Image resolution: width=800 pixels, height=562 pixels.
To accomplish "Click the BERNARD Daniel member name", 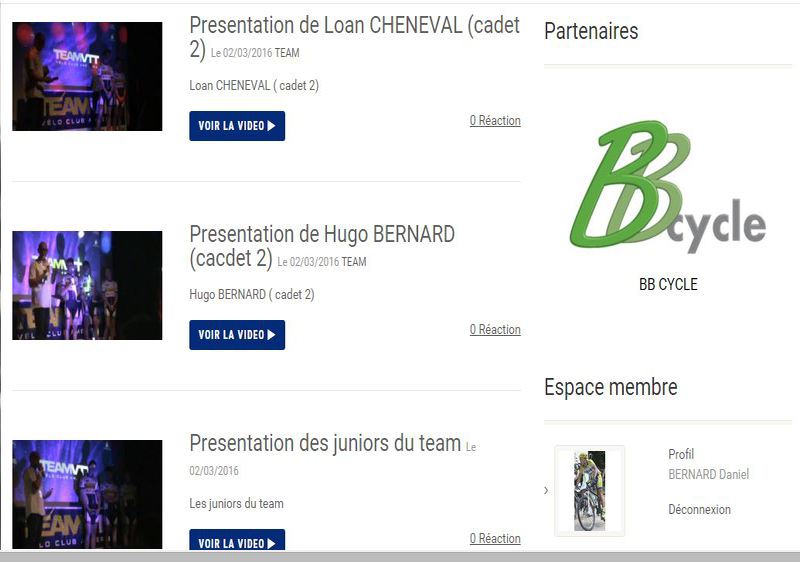I will 709,474.
